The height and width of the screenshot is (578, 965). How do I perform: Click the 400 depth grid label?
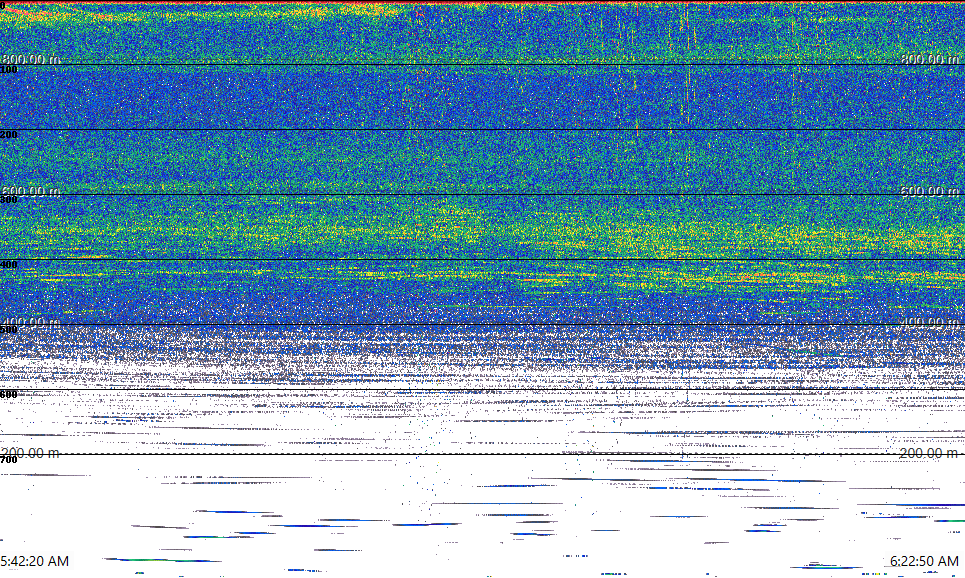(9, 265)
